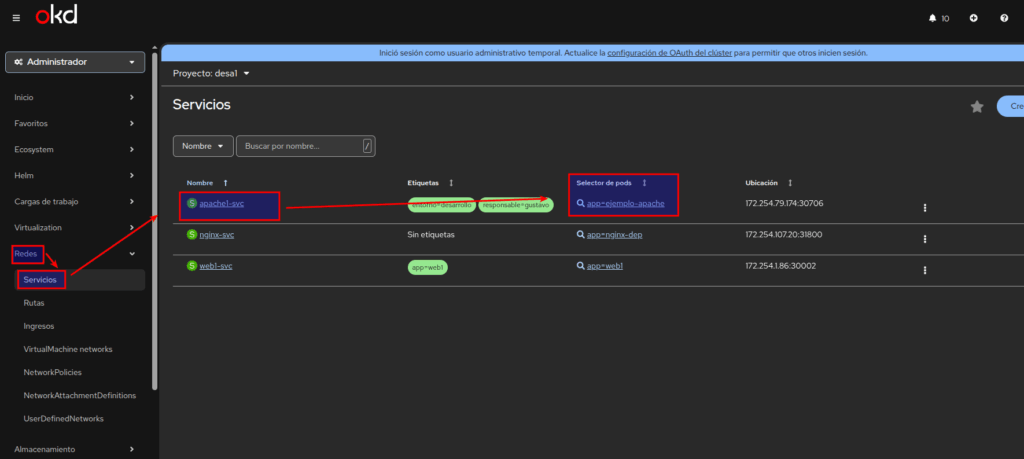Open the Proyecto: desa1 project selector
This screenshot has width=1024, height=459.
point(210,73)
